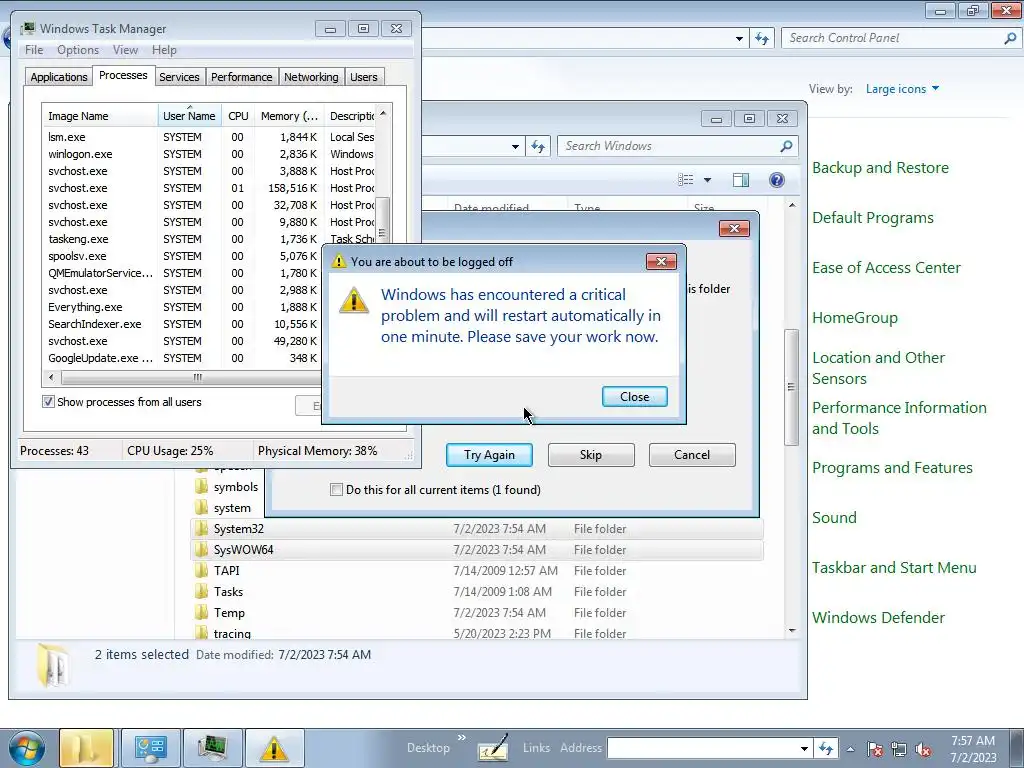Viewport: 1024px width, 768px height.
Task: Click the System32 folder icon
Action: click(202, 528)
